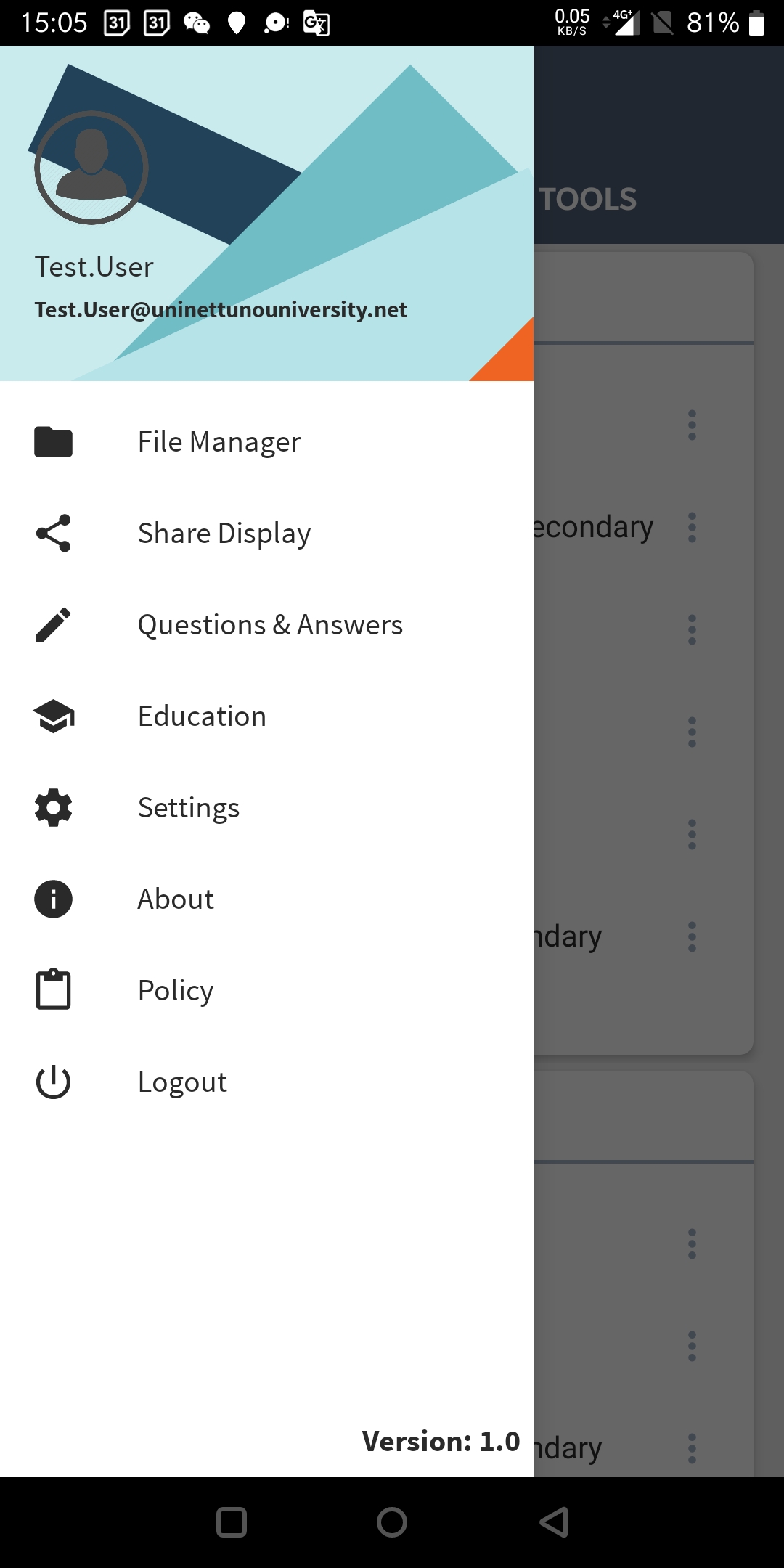Tap the File Manager folder icon
Image resolution: width=784 pixels, height=1568 pixels.
[53, 441]
